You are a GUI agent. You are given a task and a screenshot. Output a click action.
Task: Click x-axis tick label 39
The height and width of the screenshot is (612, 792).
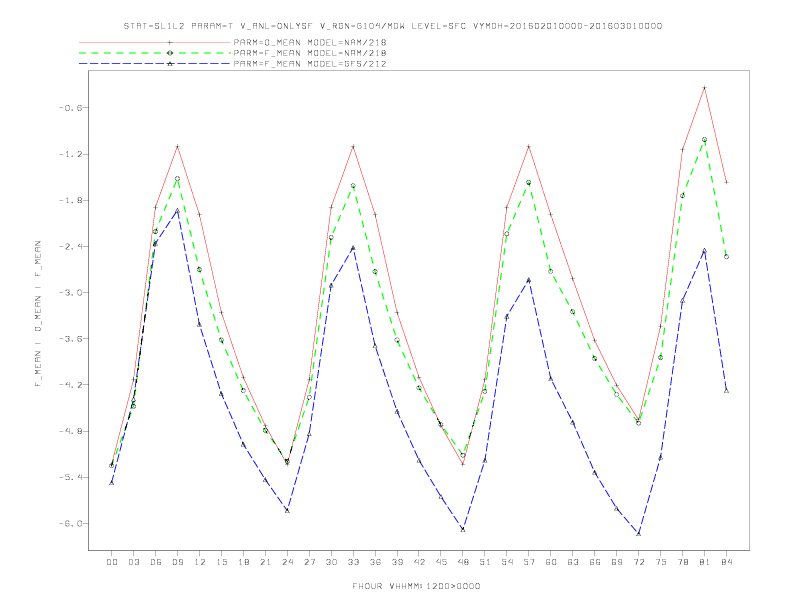click(x=397, y=562)
